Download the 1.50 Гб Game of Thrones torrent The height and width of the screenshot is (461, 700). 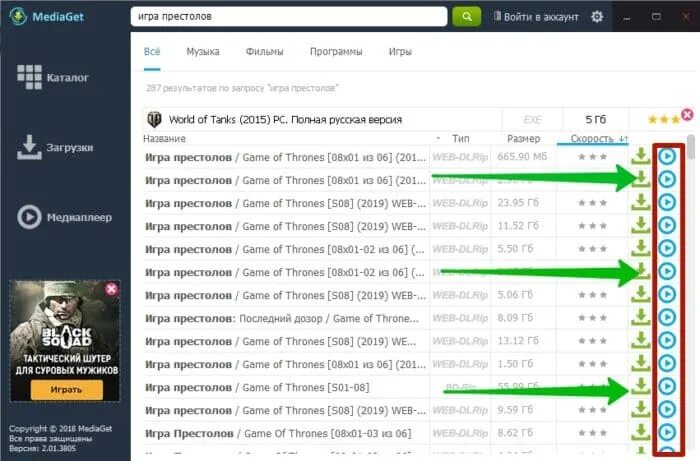click(641, 363)
